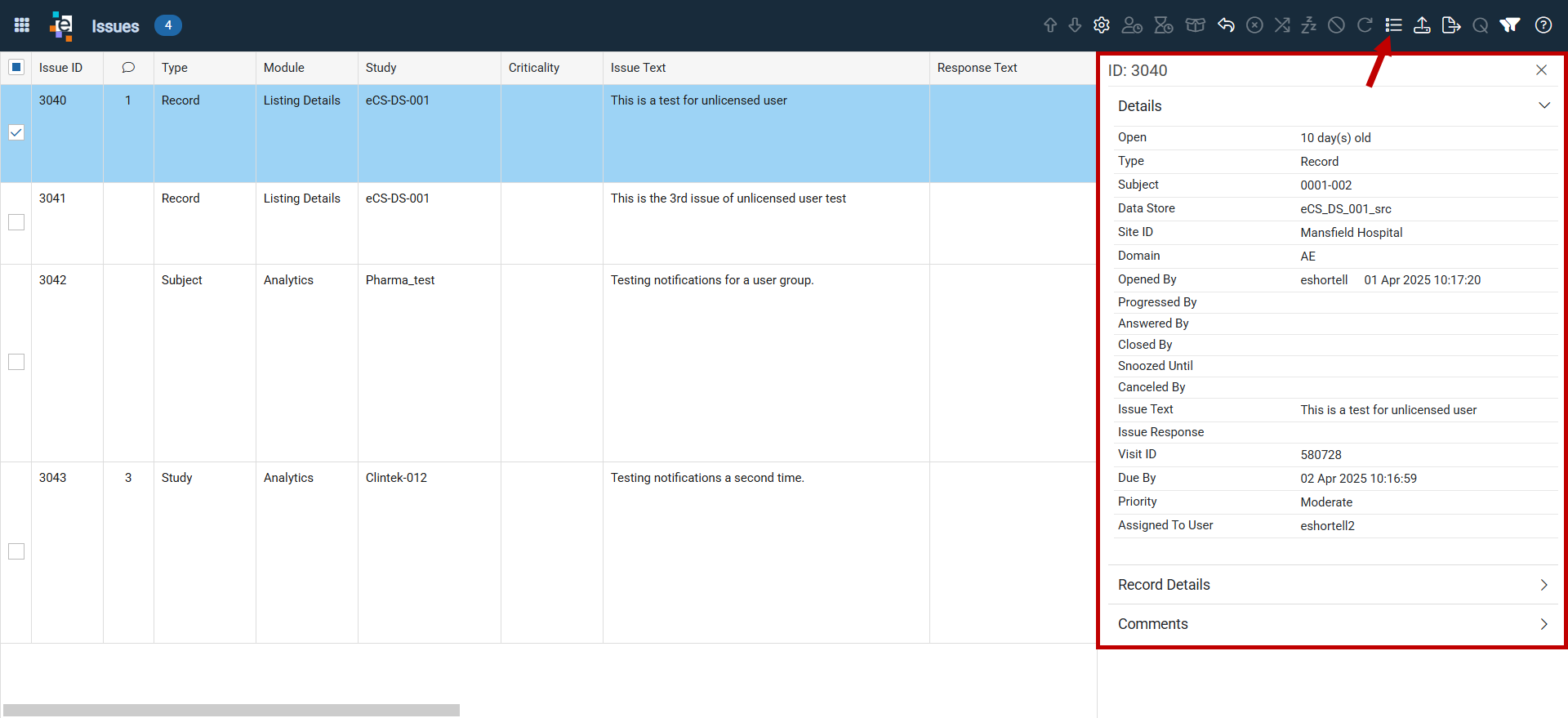Open the app launcher grid menu
This screenshot has width=1568, height=718.
click(x=22, y=25)
